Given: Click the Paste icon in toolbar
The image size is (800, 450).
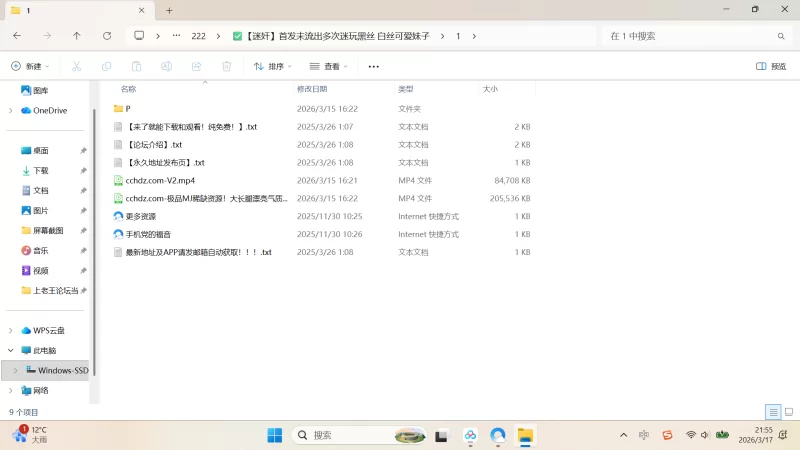Looking at the screenshot, I should (136, 66).
